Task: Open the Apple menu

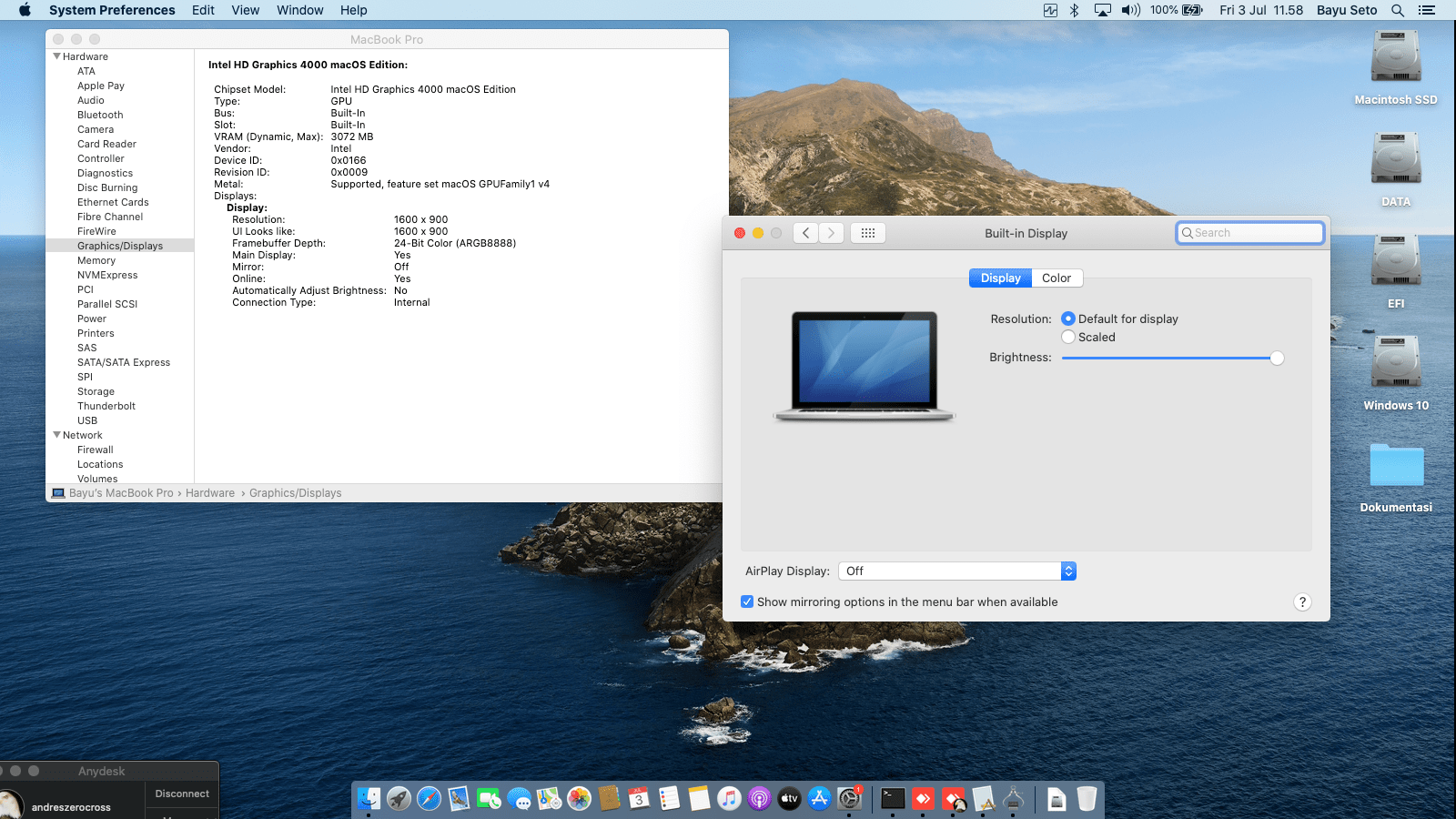Action: point(25,10)
